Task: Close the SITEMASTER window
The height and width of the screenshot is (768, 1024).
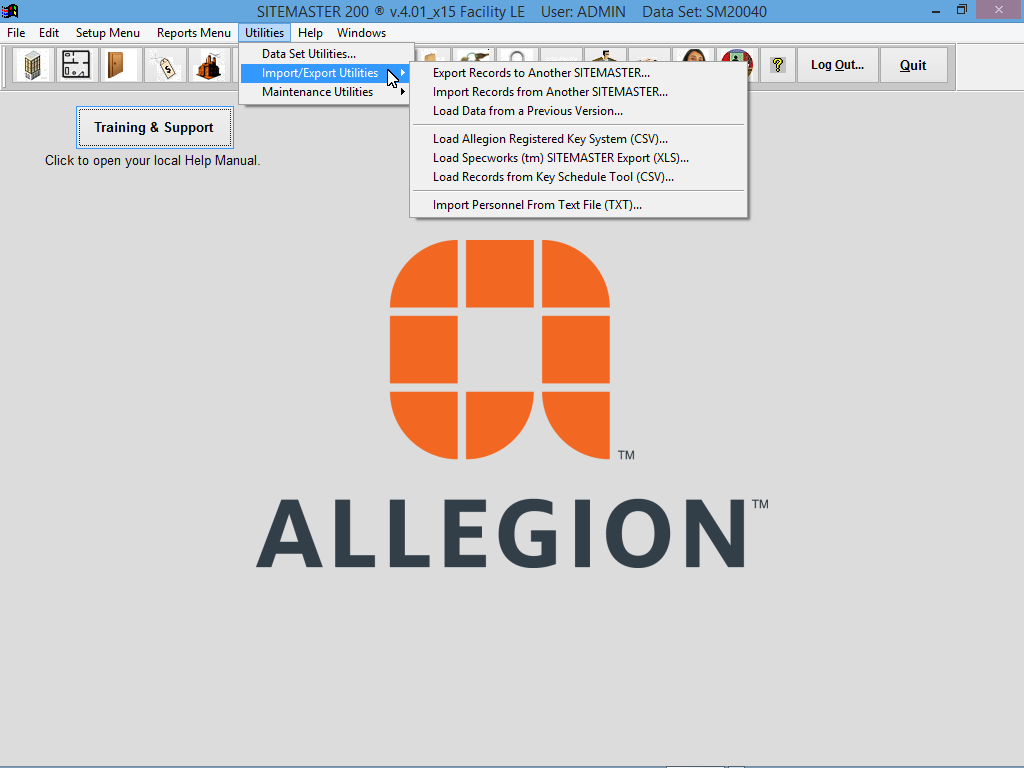Action: (x=999, y=10)
